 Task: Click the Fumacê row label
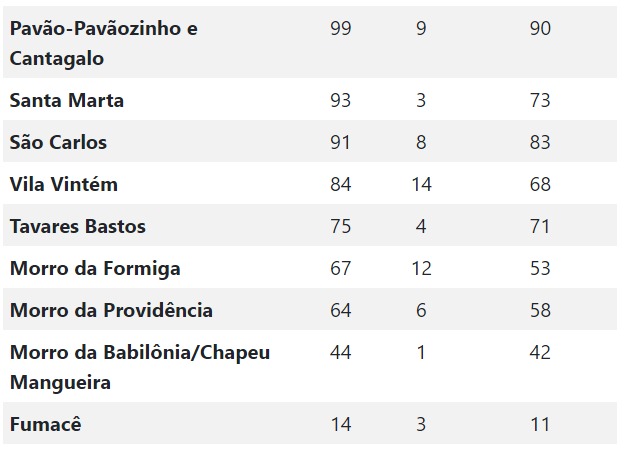[46, 424]
